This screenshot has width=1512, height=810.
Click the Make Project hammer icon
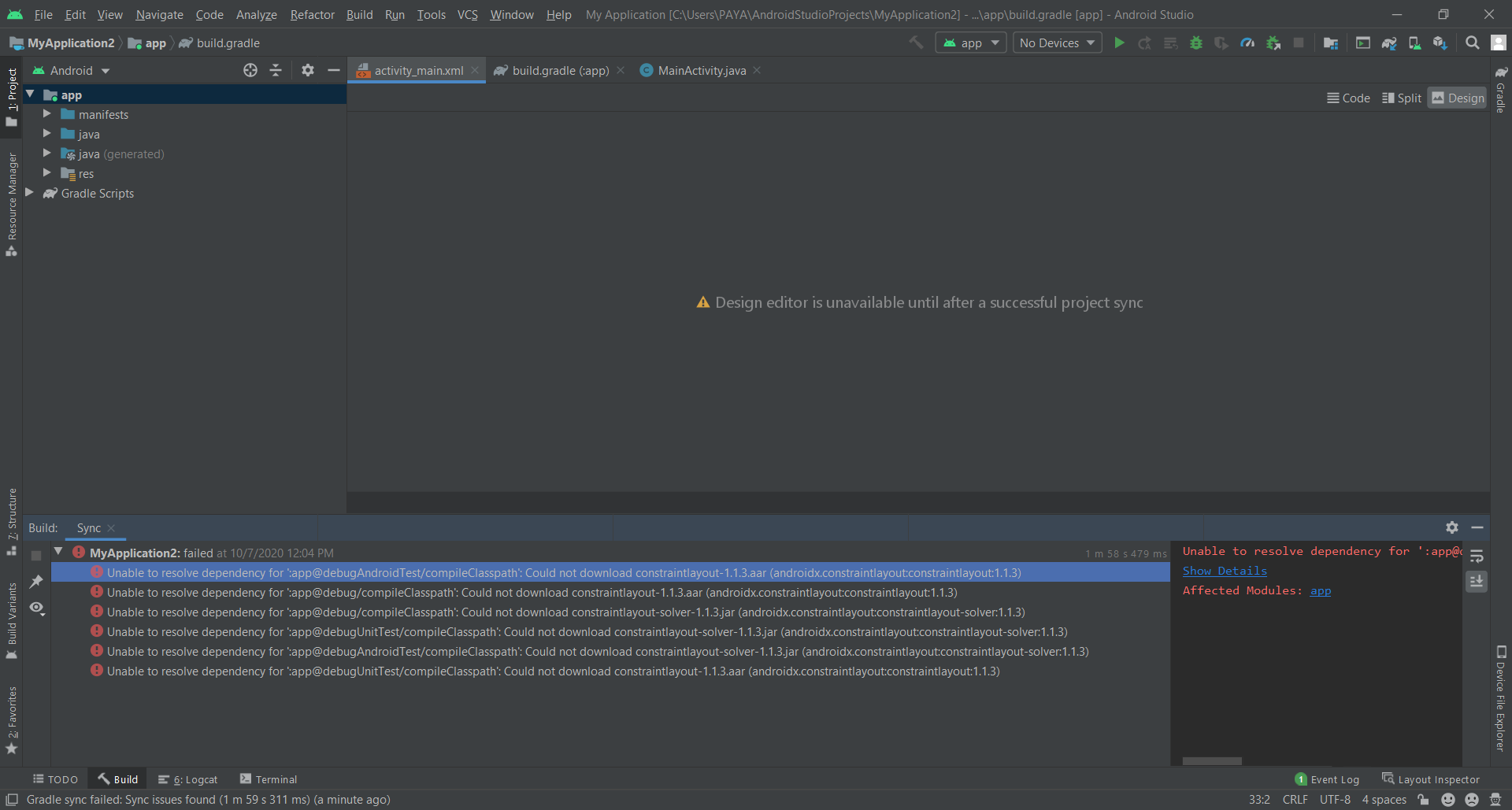(916, 43)
